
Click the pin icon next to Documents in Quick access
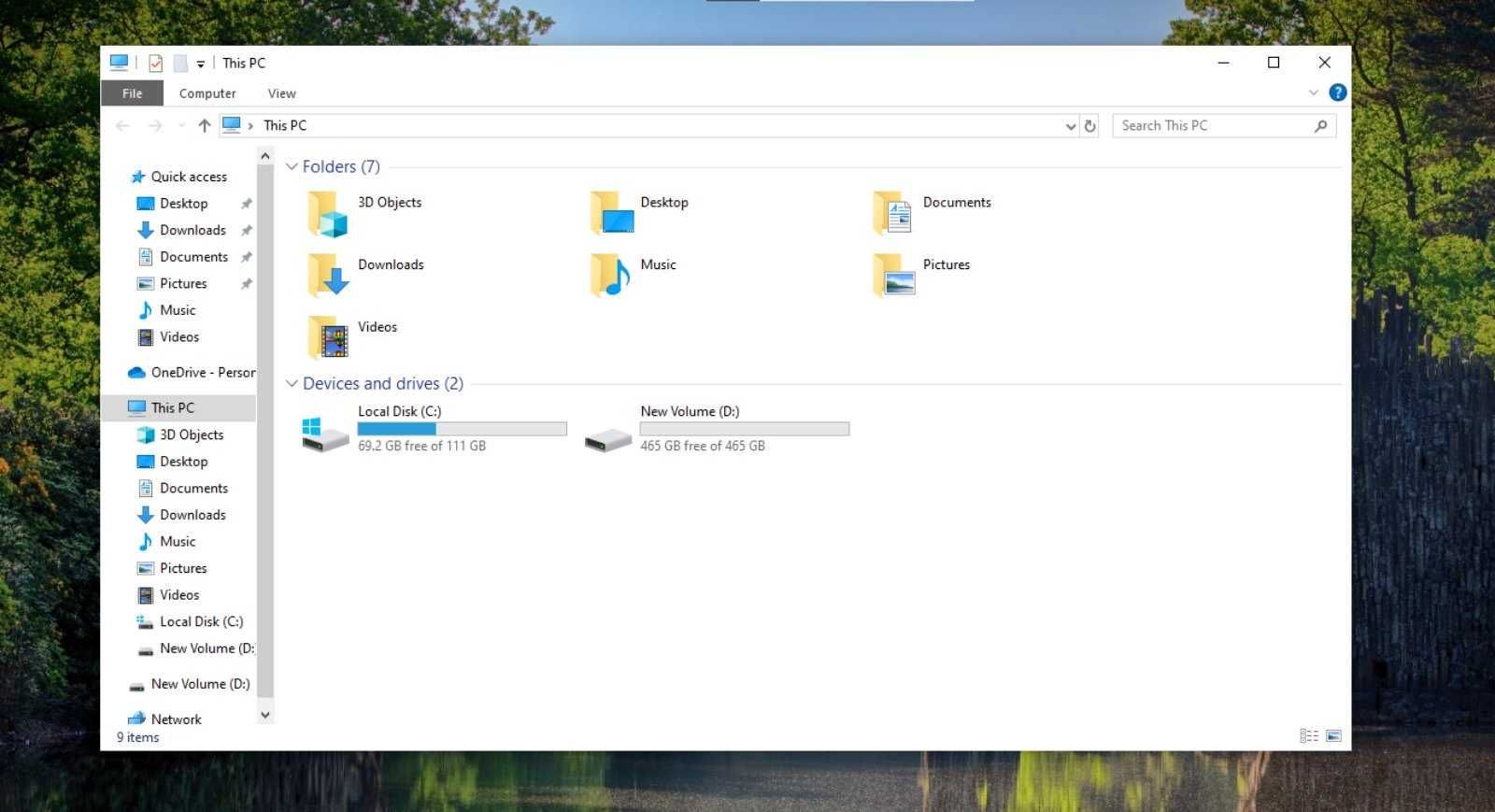[x=247, y=257]
